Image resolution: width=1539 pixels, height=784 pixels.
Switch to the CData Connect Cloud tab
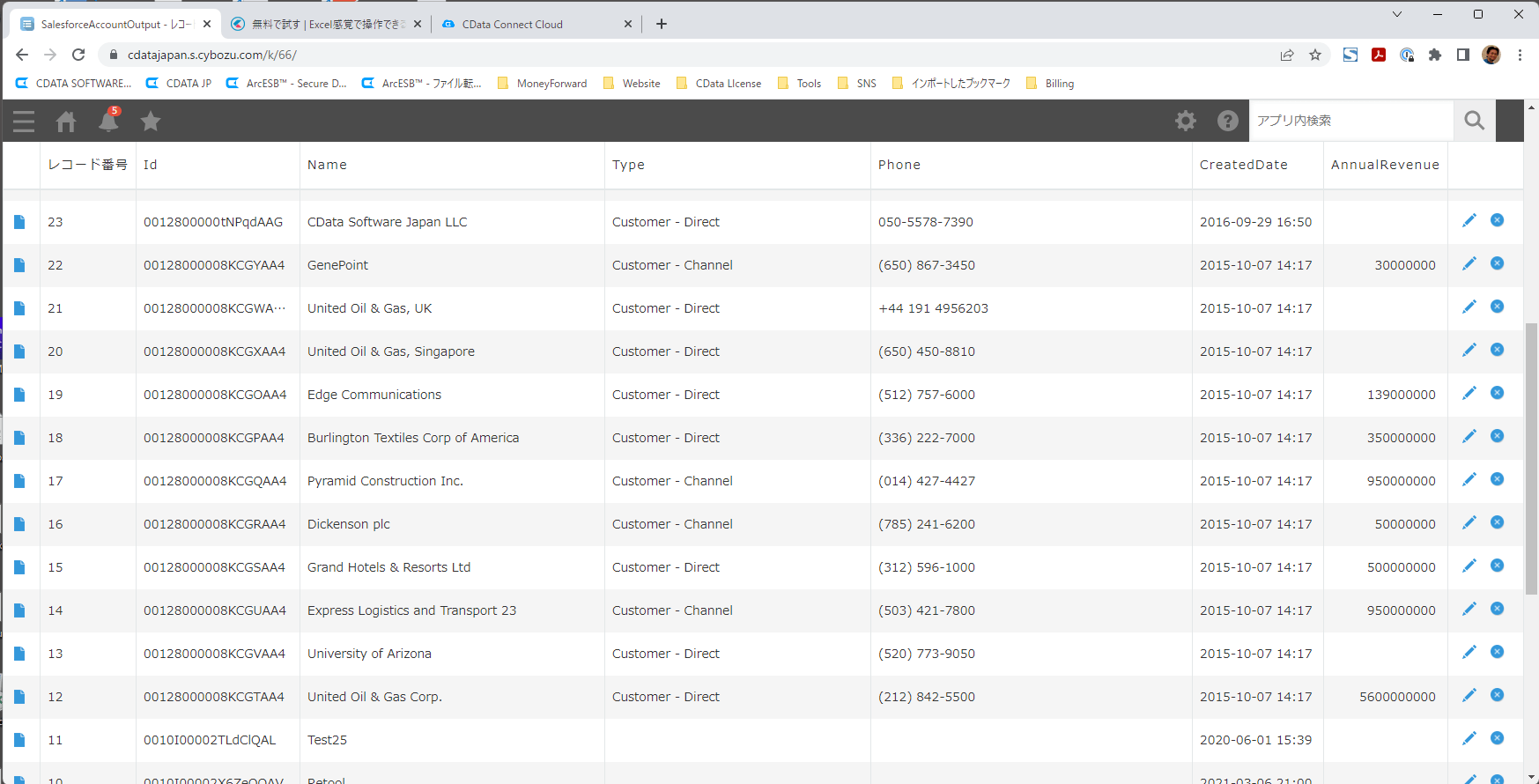(512, 25)
